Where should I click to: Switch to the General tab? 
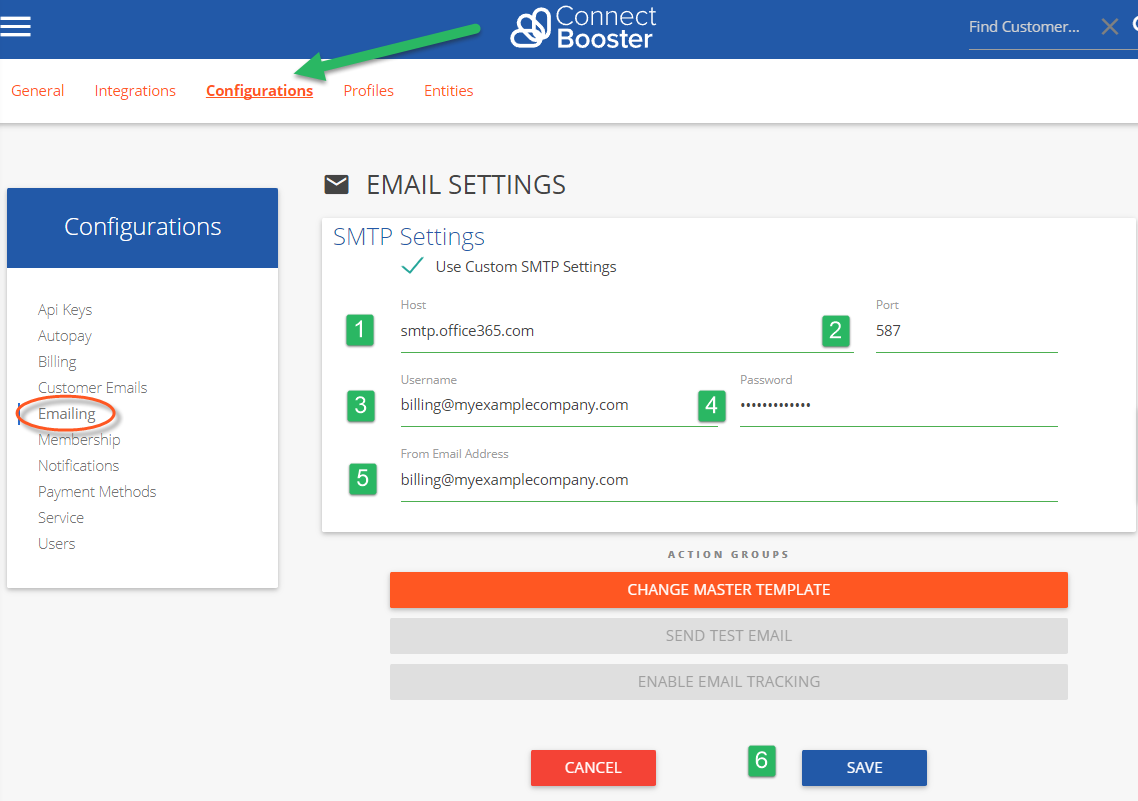coord(38,91)
